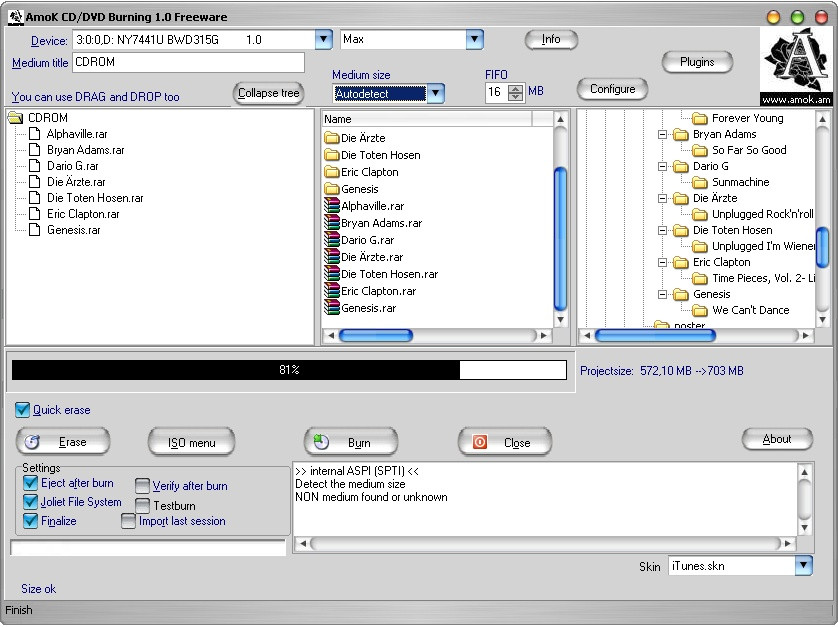The height and width of the screenshot is (627, 838).
Task: Select the We Can't Dance folder
Action: pyautogui.click(x=750, y=310)
